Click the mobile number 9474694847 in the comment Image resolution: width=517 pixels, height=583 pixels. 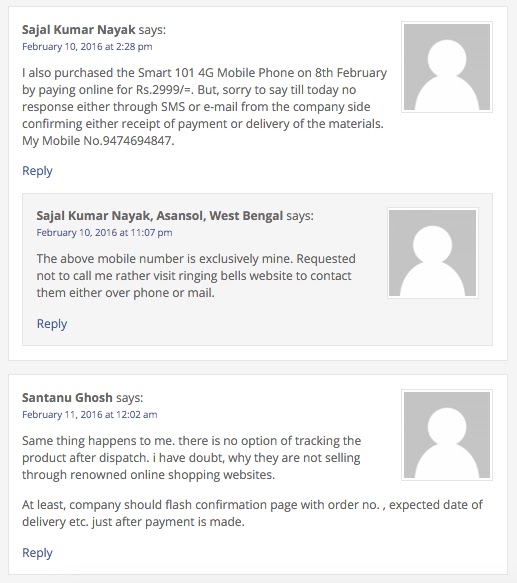click(x=137, y=141)
